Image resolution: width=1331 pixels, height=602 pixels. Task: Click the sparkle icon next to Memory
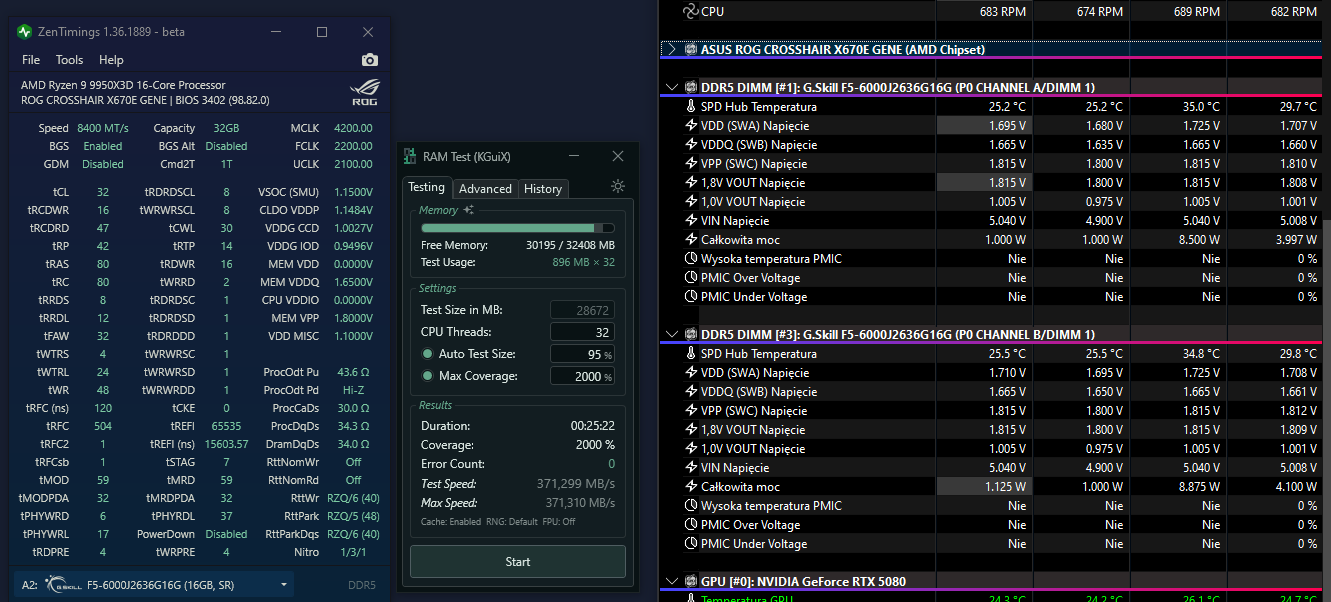point(469,210)
